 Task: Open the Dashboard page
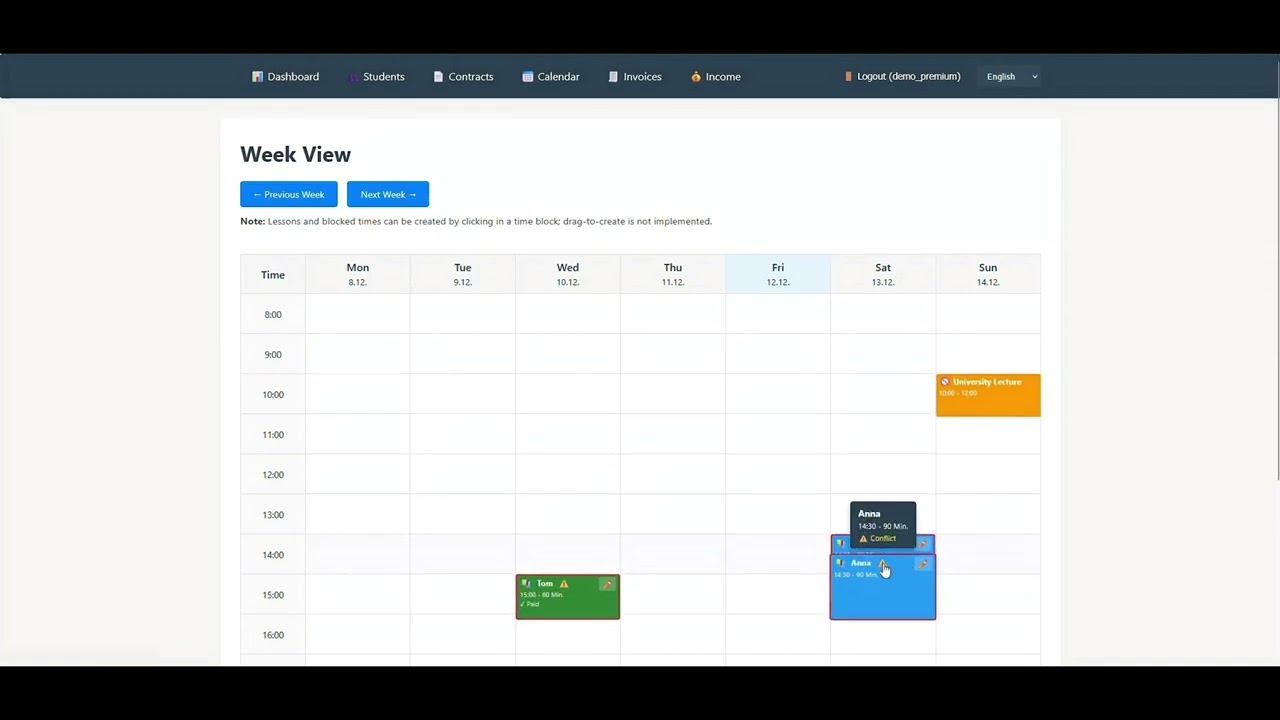click(x=286, y=76)
